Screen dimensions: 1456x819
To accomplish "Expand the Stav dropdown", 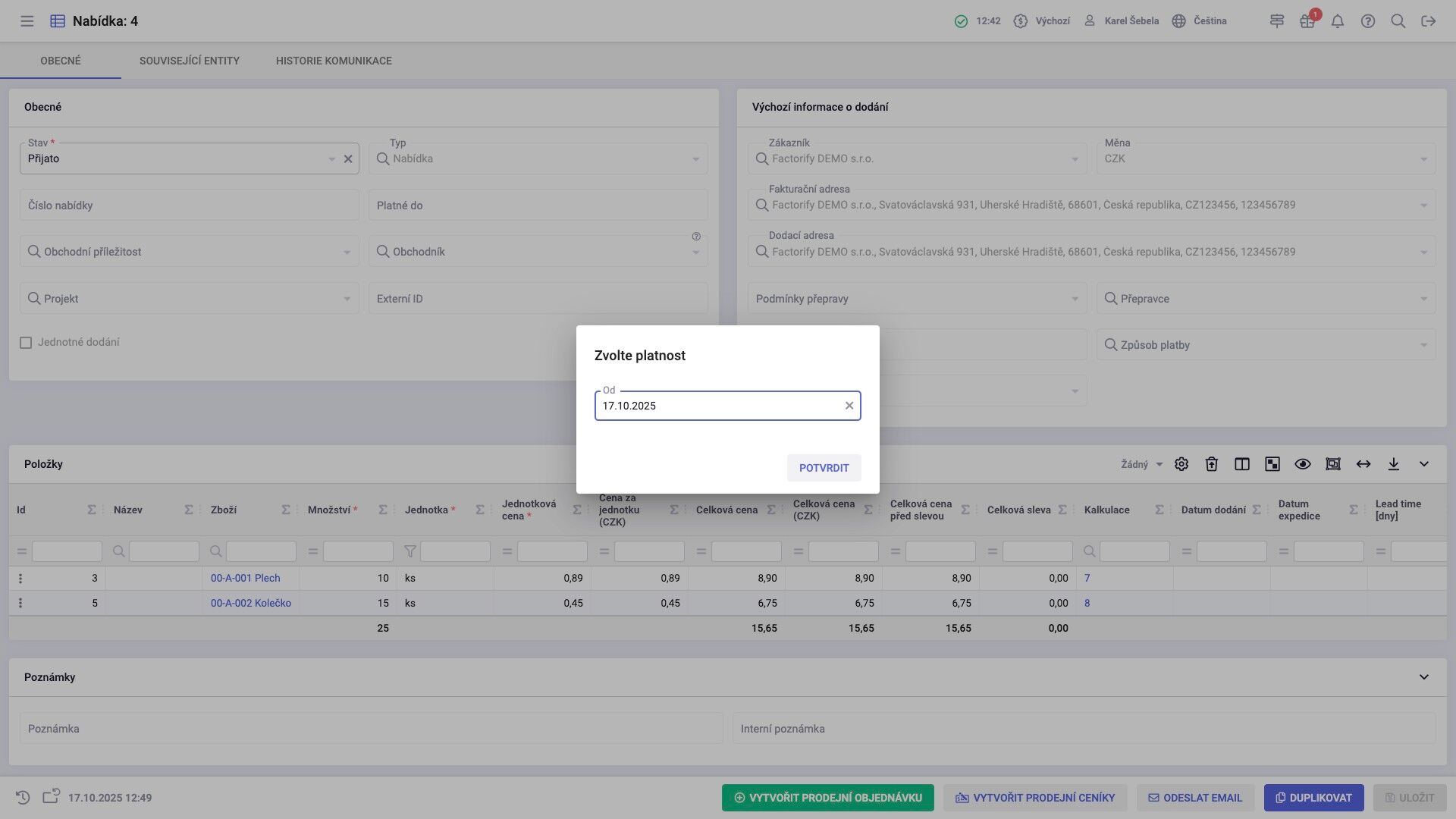I will [331, 159].
